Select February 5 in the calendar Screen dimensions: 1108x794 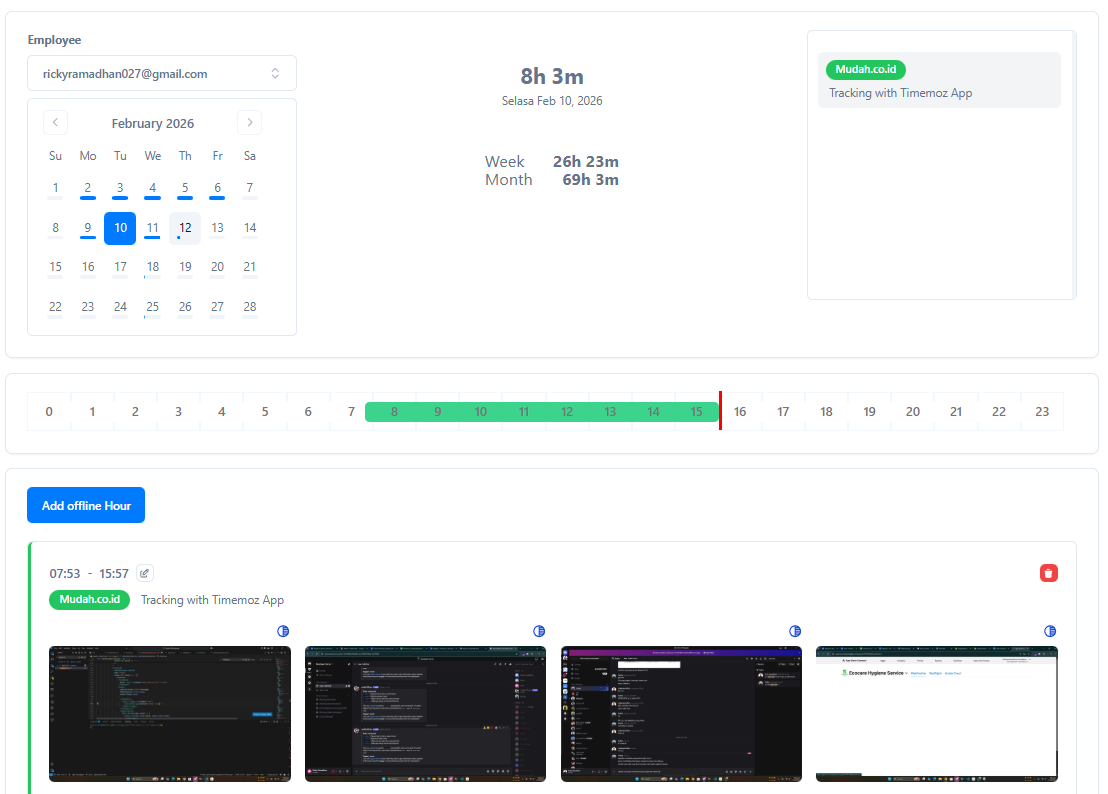pos(185,189)
